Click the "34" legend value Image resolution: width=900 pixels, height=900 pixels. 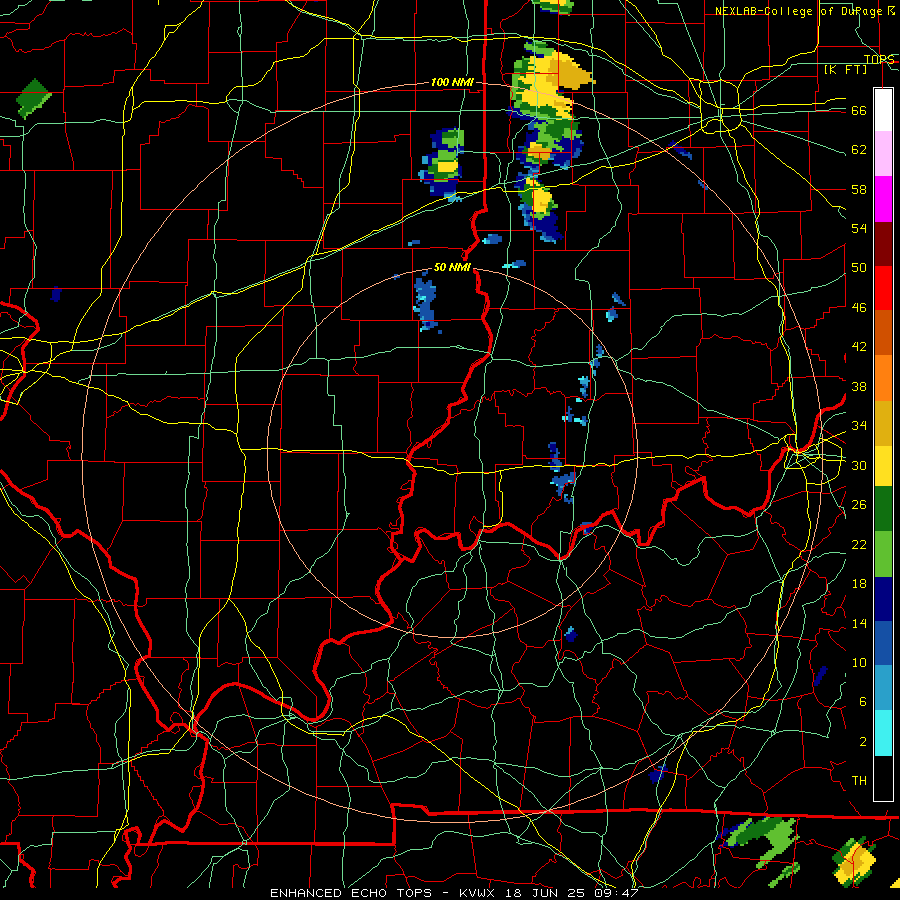(859, 426)
